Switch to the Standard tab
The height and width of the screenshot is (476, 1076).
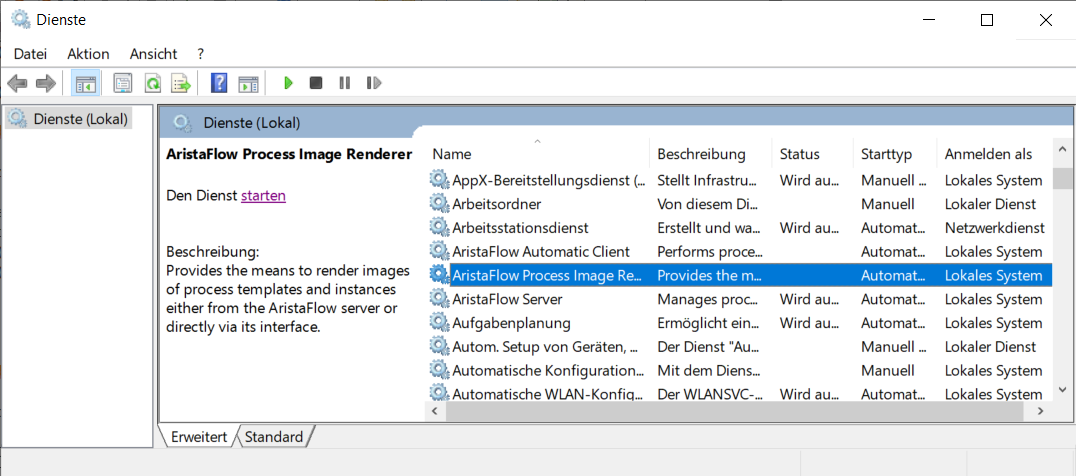click(274, 436)
